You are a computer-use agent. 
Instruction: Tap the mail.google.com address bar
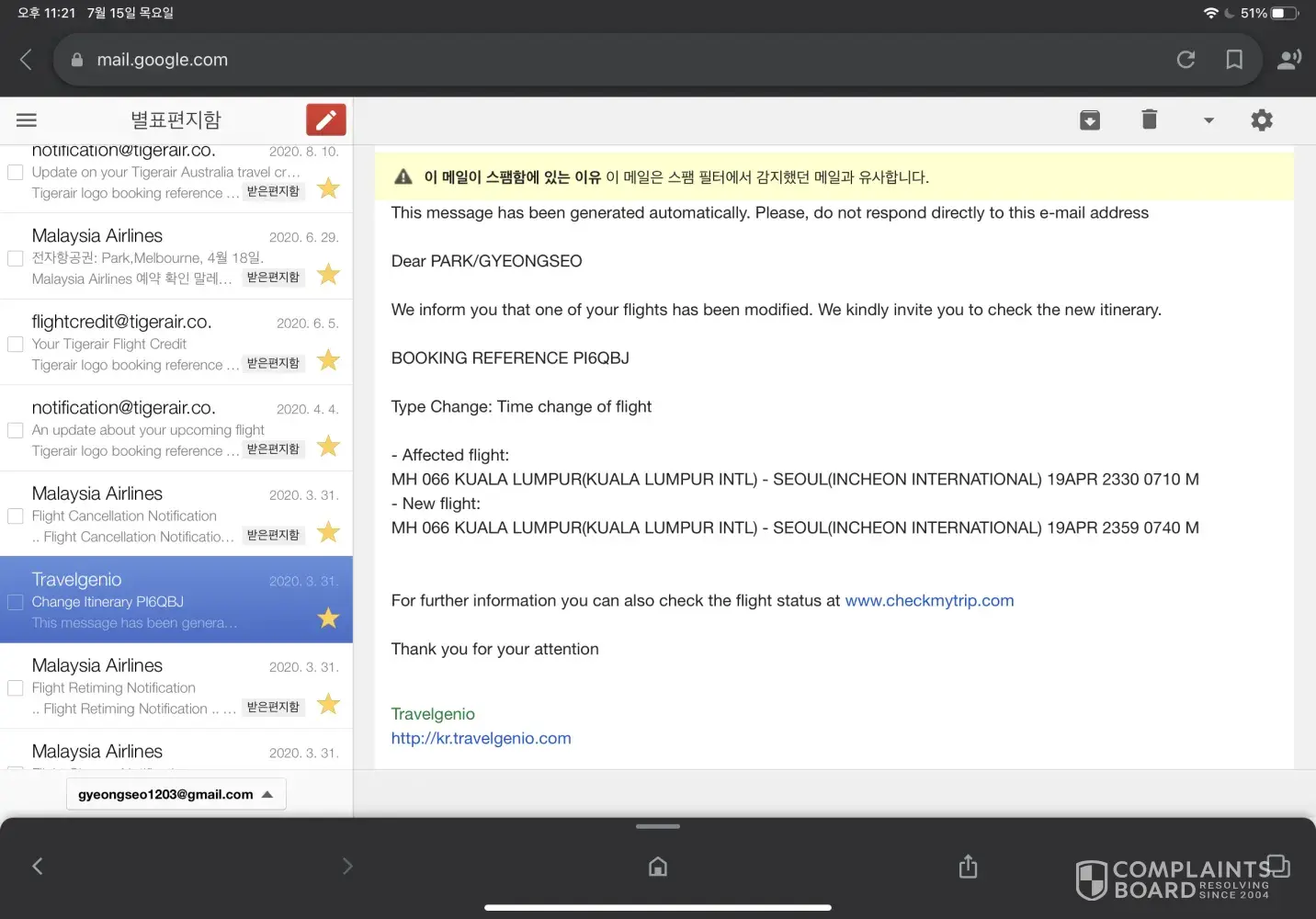tap(551, 60)
